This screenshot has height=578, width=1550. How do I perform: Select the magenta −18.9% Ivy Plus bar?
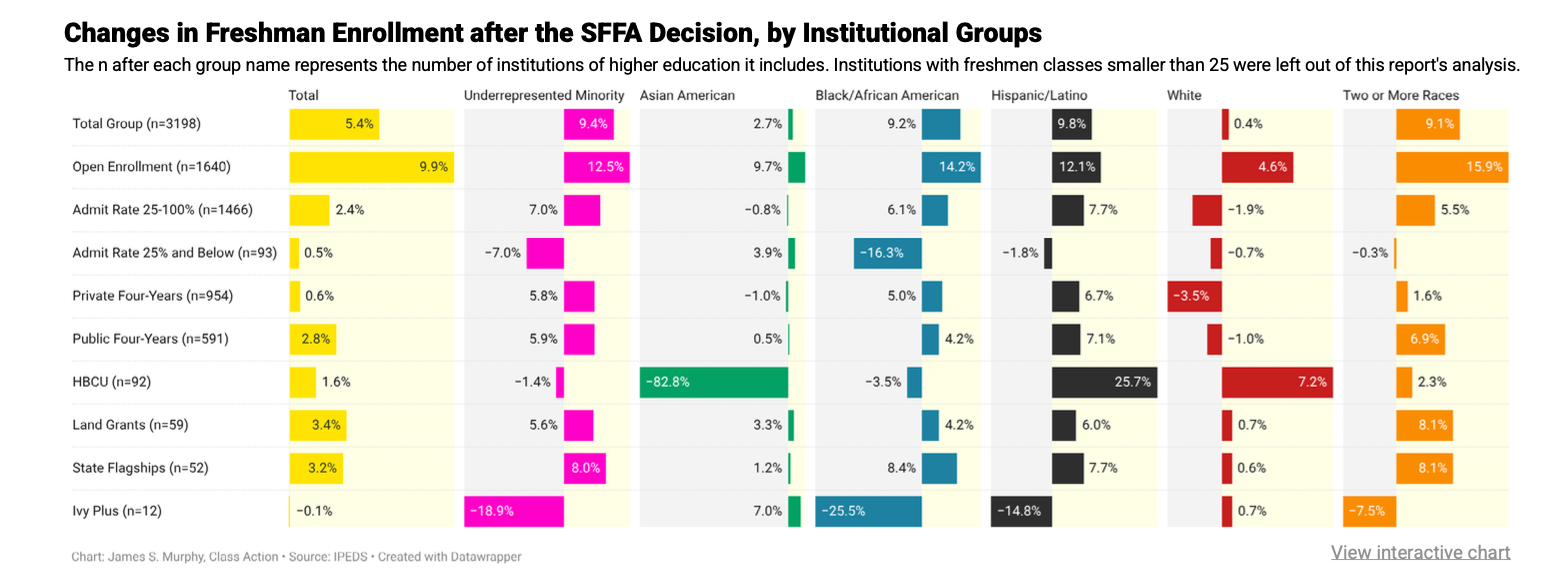514,511
